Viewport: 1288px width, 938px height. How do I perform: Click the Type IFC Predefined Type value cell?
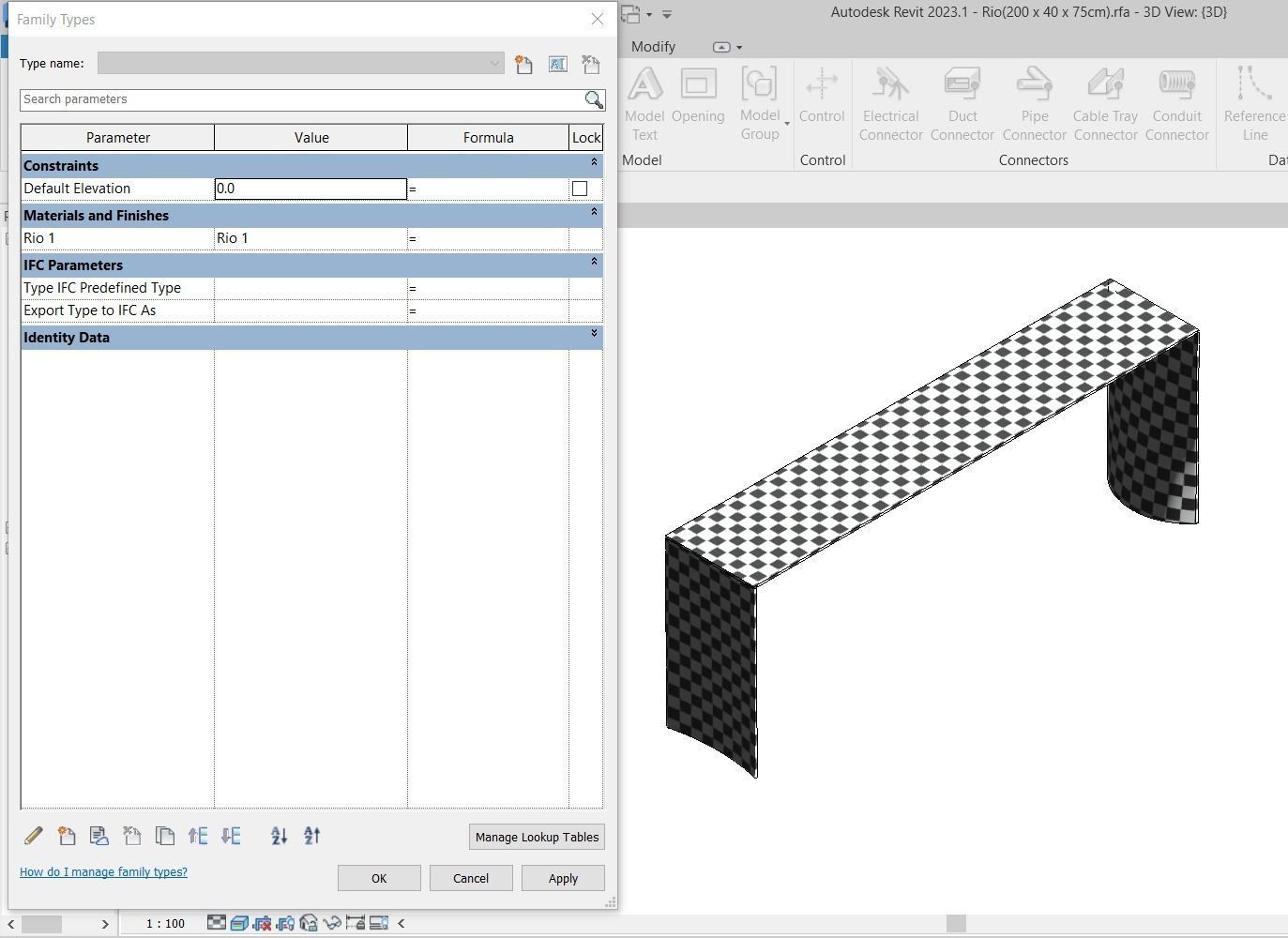pos(311,288)
